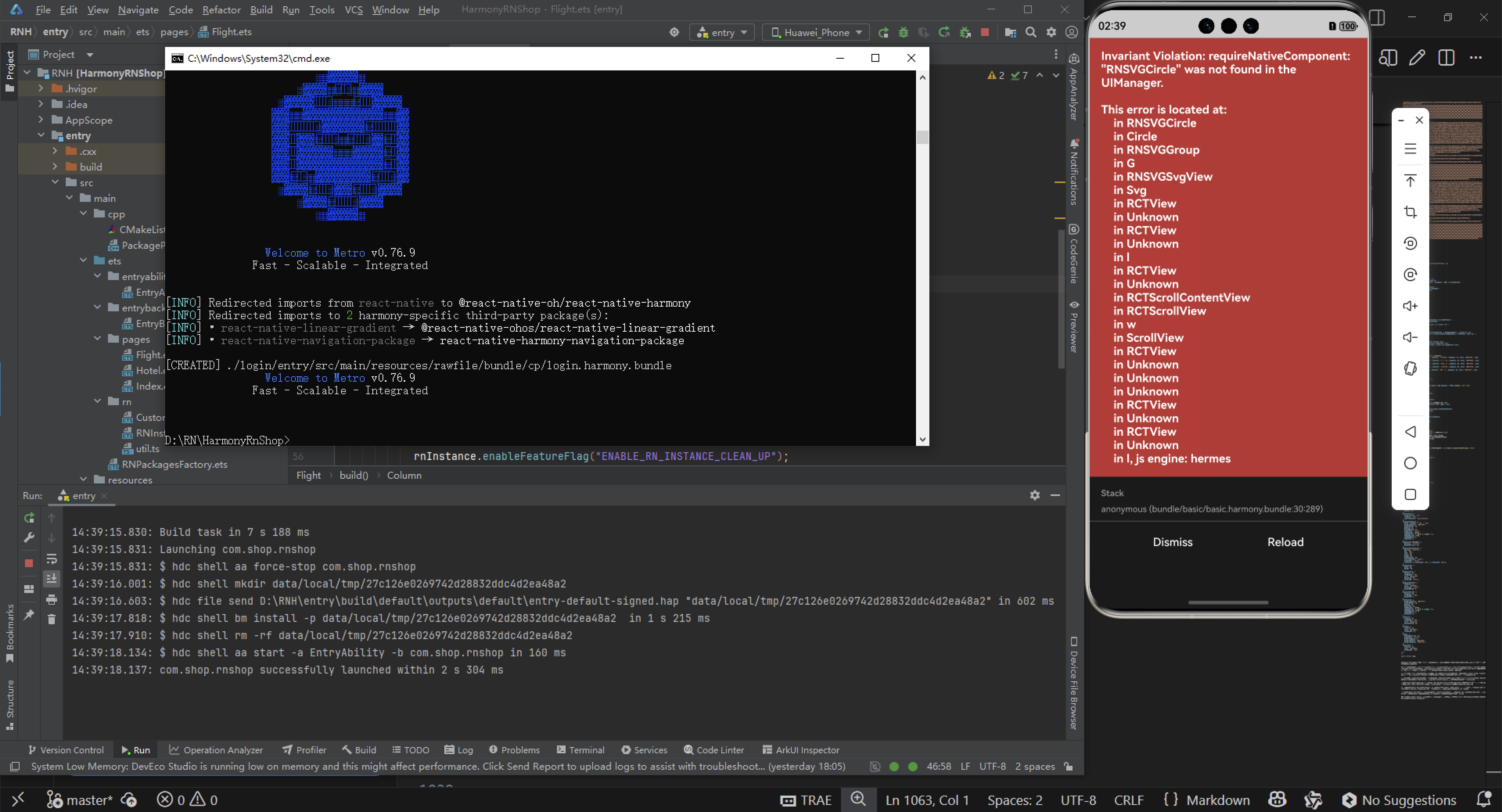
Task: Click the Run entry green arrow icon
Action: (883, 32)
